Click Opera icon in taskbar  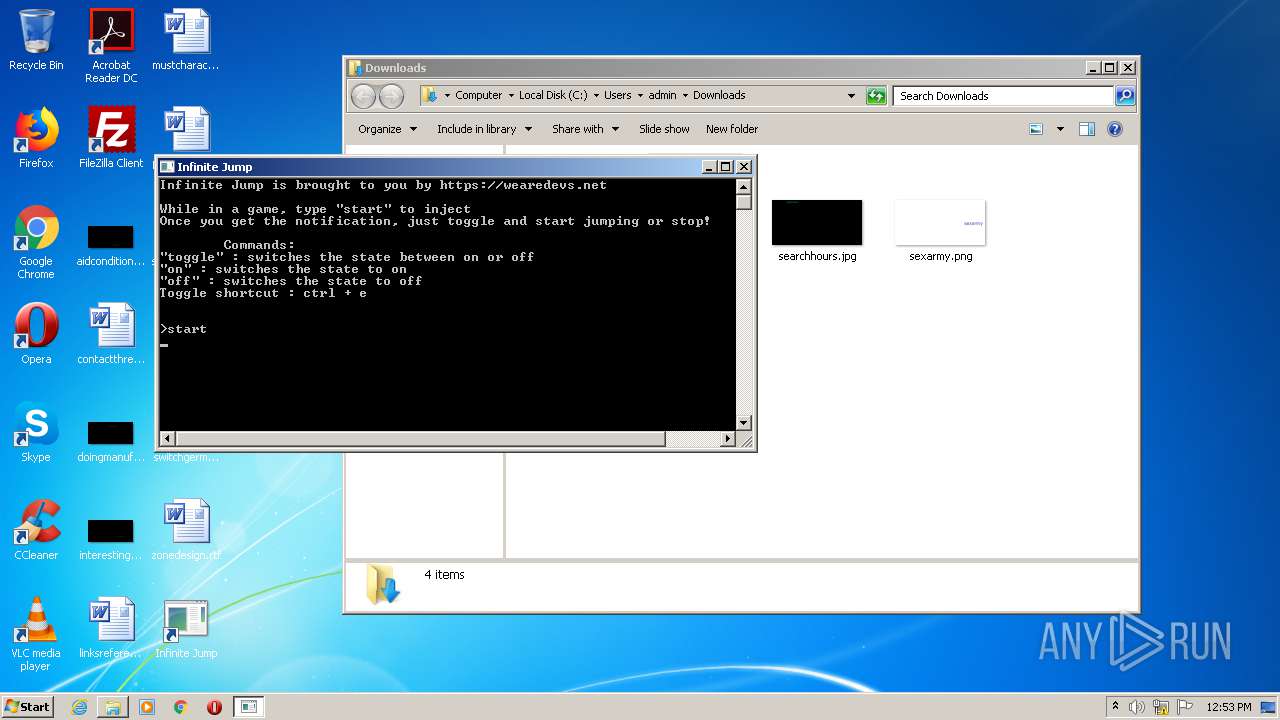[x=214, y=707]
